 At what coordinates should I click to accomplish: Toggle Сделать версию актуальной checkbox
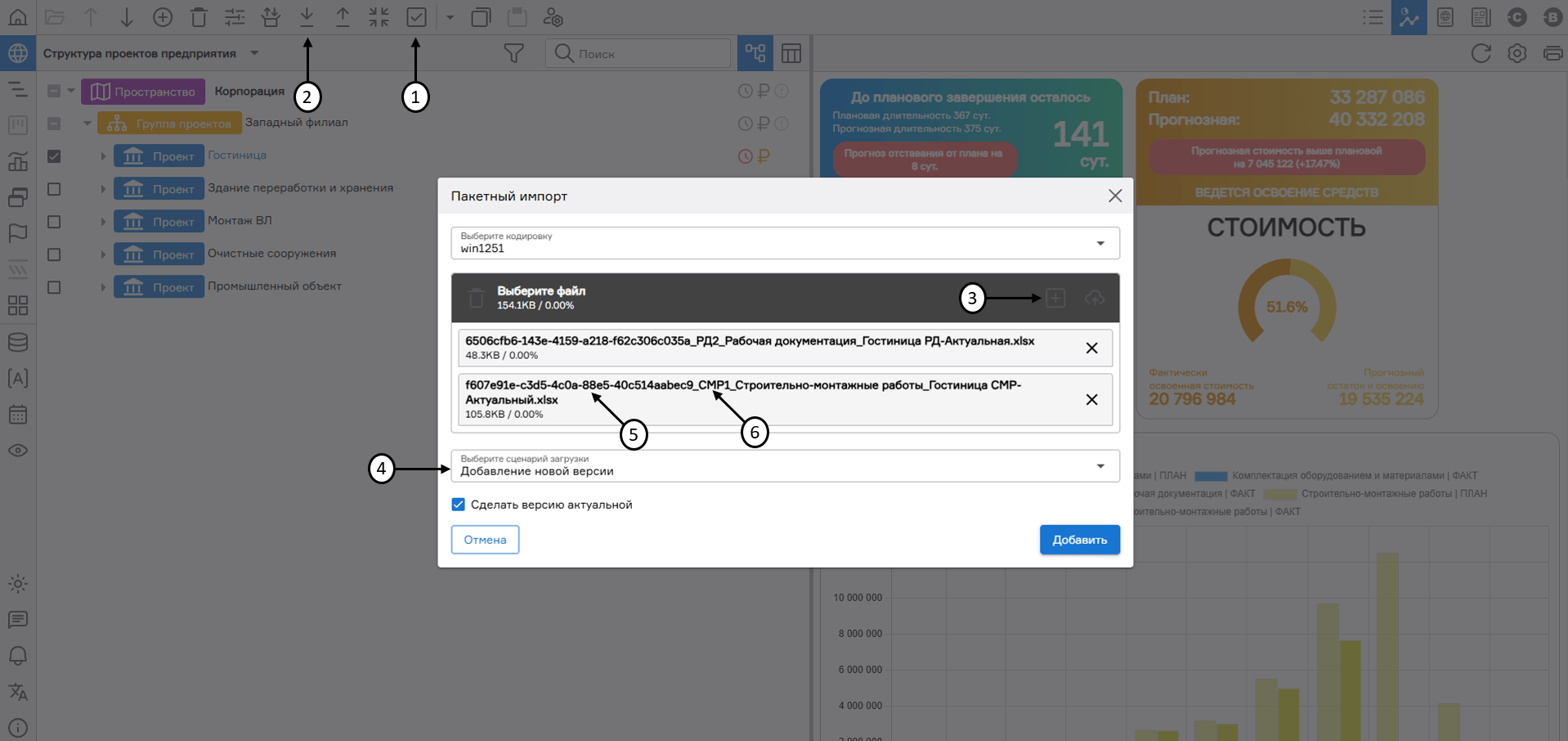(x=459, y=505)
